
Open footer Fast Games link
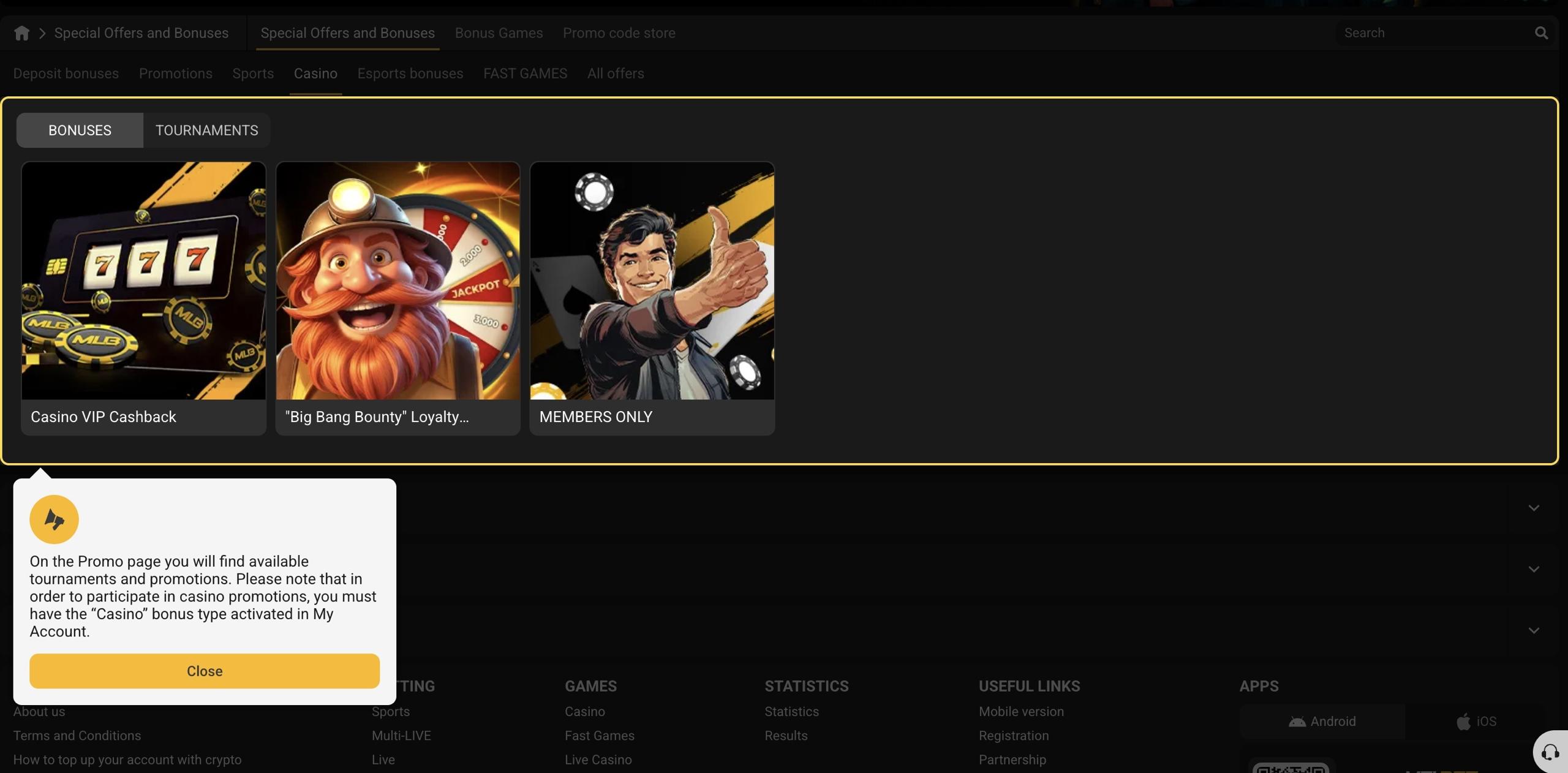point(600,736)
